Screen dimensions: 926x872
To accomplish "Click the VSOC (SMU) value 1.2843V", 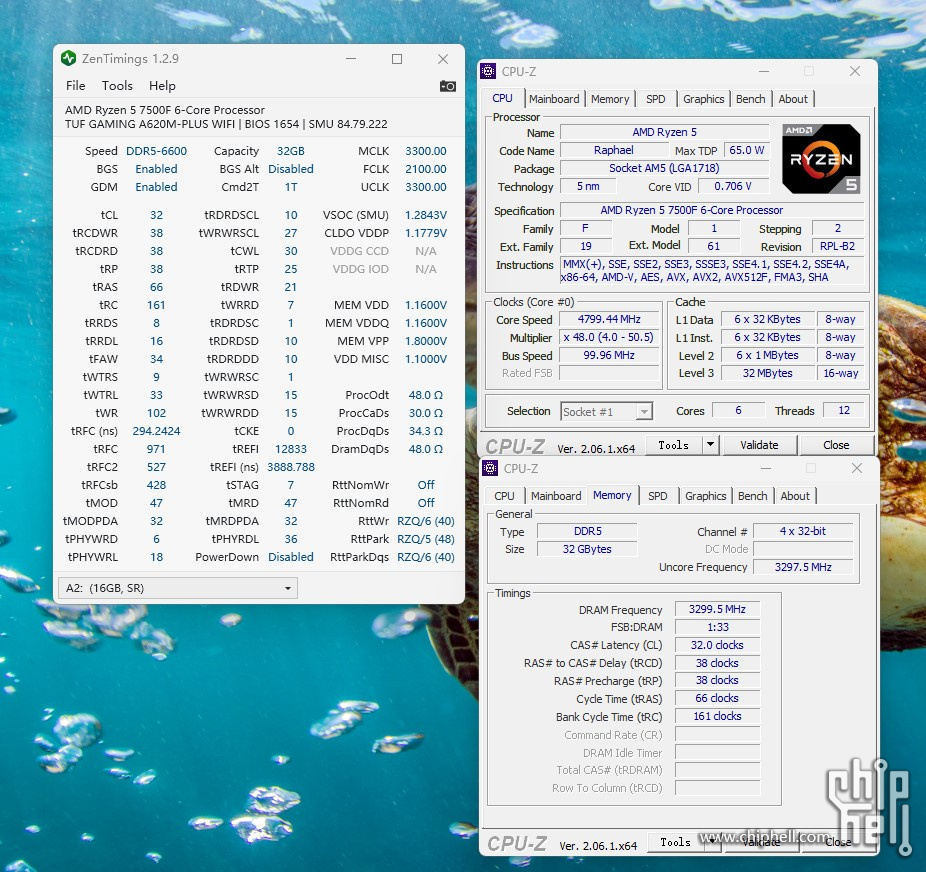I will pos(426,215).
